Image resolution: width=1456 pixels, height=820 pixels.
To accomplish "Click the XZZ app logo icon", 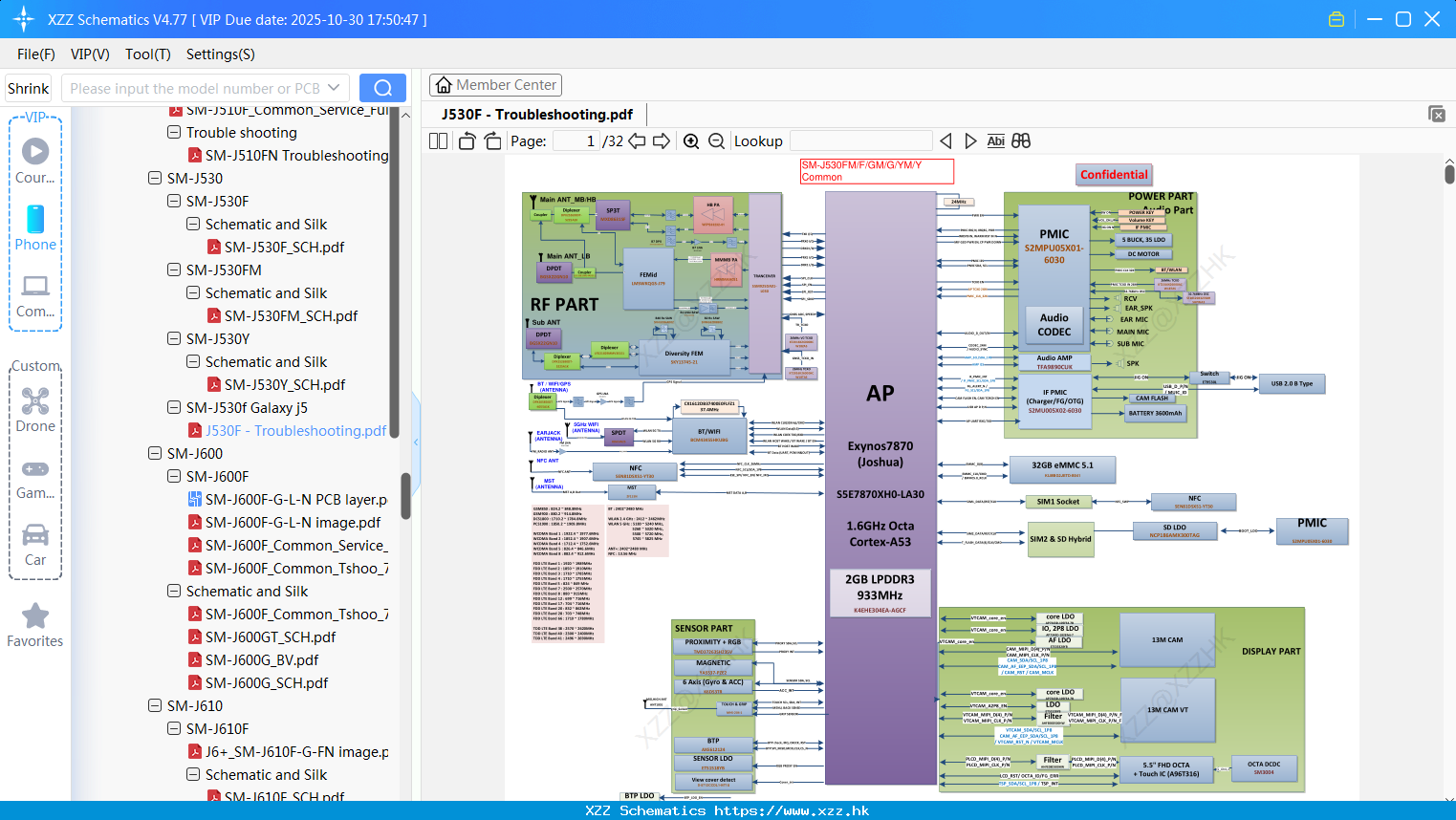I will tap(24, 19).
